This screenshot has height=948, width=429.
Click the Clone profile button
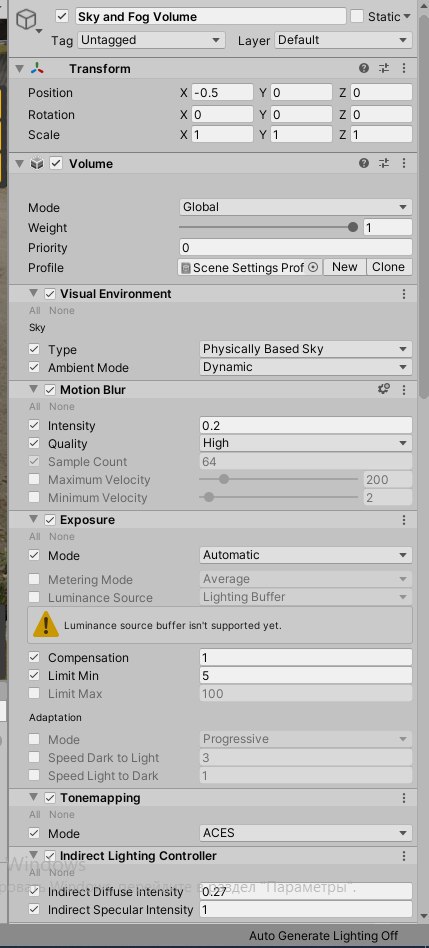389,267
